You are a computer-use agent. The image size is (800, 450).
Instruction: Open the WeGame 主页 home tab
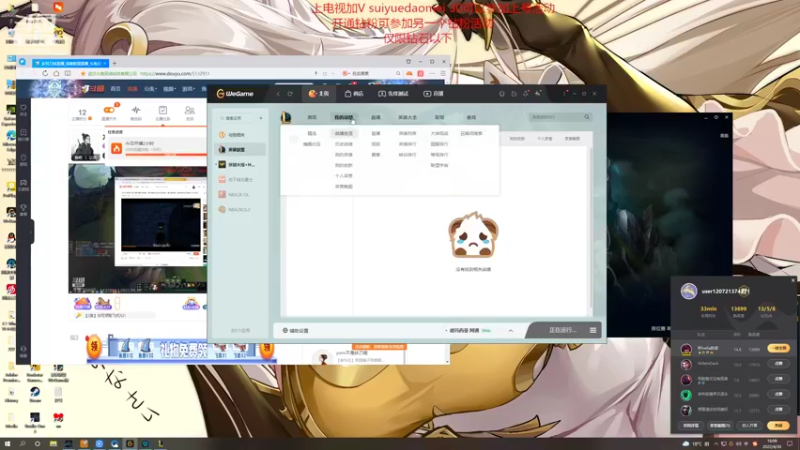pos(319,94)
